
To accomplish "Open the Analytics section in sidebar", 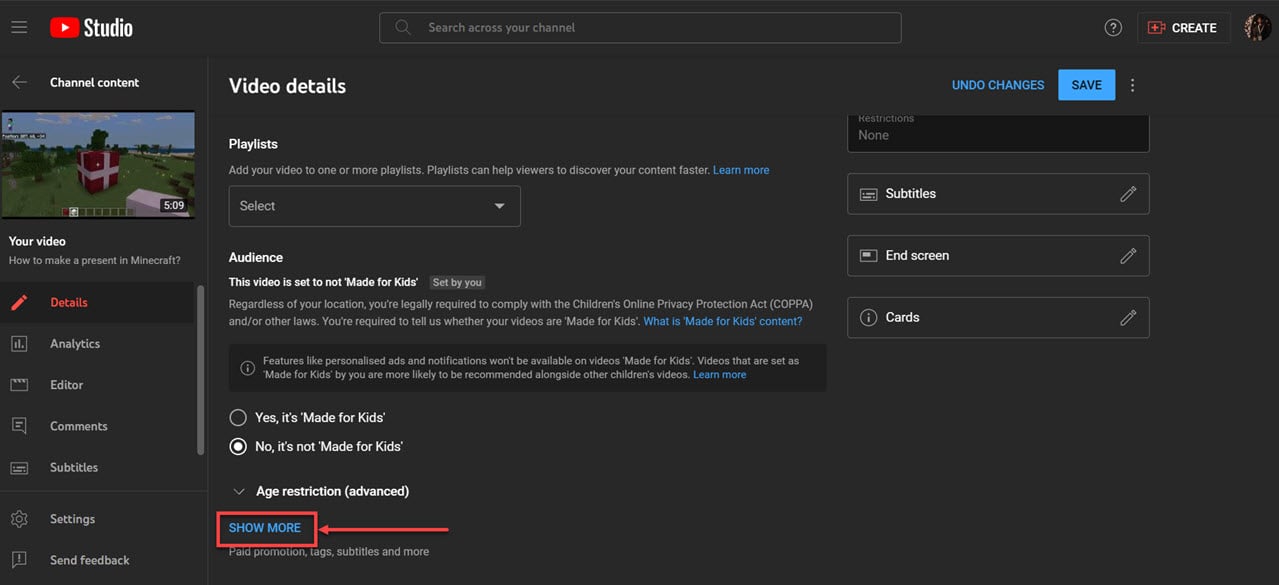I will (x=75, y=343).
